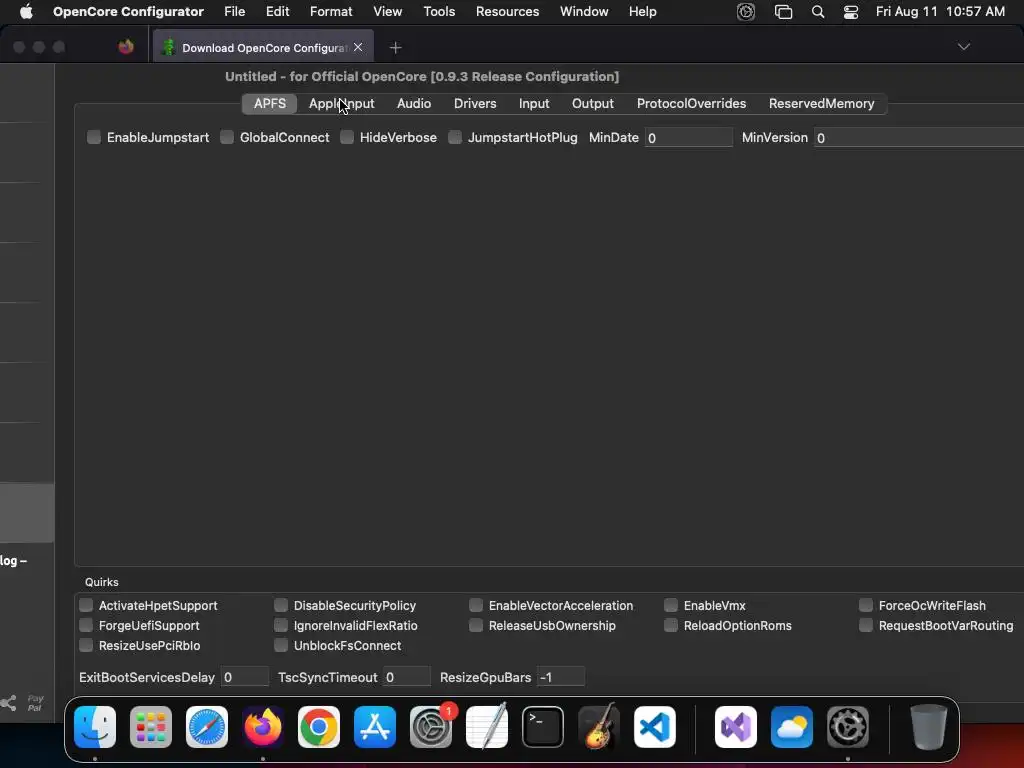Screen dimensions: 1024x768
Task: Enable the ResizeUsePciRbIo quirk
Action: [86, 645]
